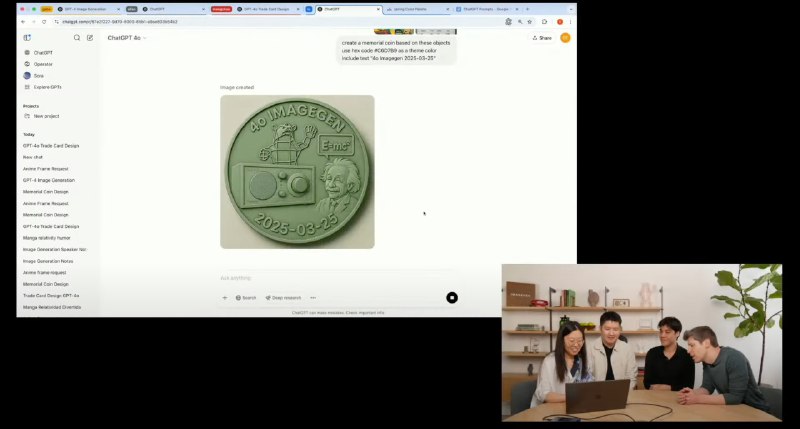Click the plus attach button in composer
The height and width of the screenshot is (429, 800).
click(x=224, y=298)
